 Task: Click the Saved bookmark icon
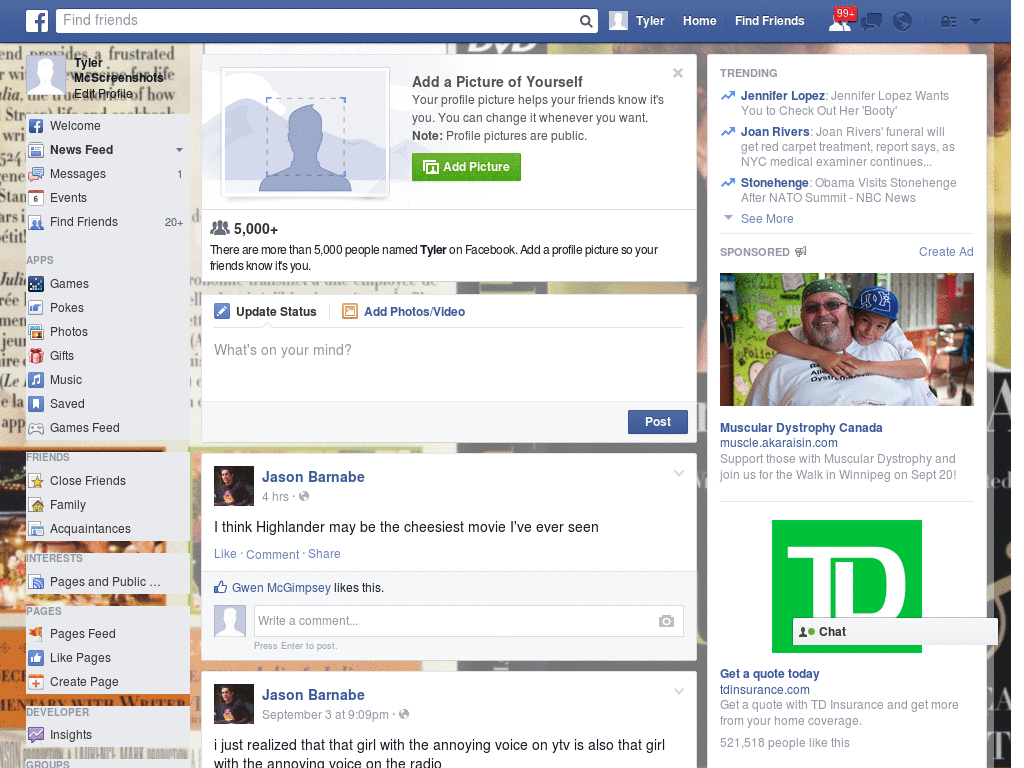click(x=37, y=404)
